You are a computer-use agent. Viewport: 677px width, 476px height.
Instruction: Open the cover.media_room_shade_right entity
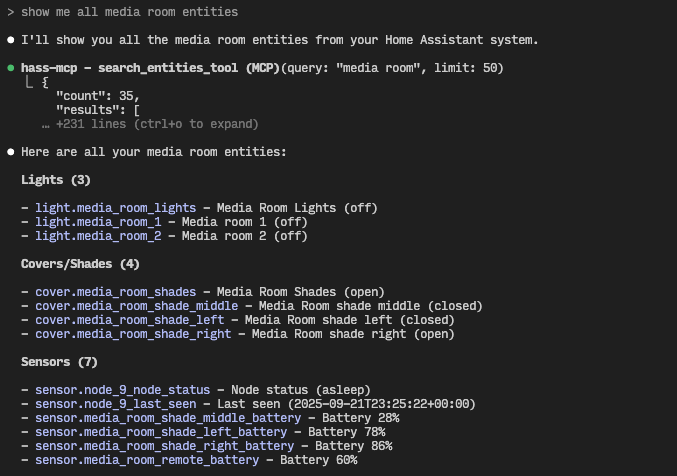tap(133, 334)
